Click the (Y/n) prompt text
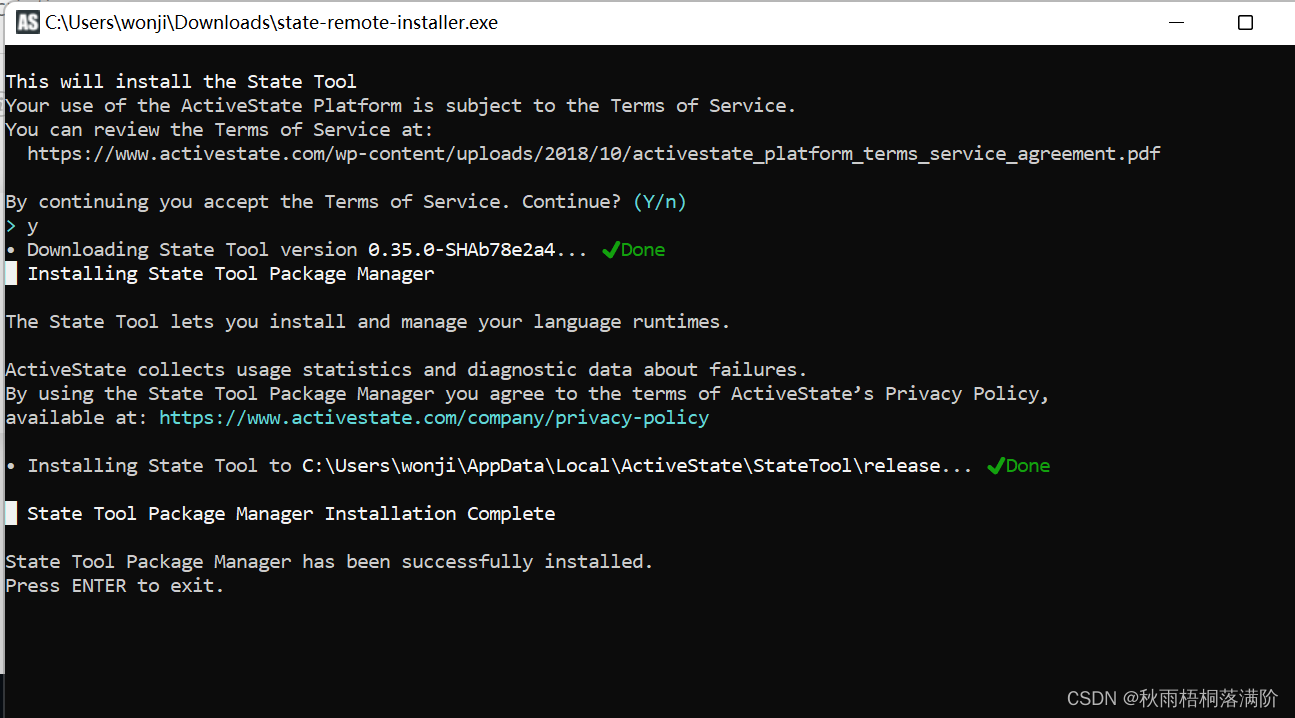The width and height of the screenshot is (1295, 718). pos(660,202)
